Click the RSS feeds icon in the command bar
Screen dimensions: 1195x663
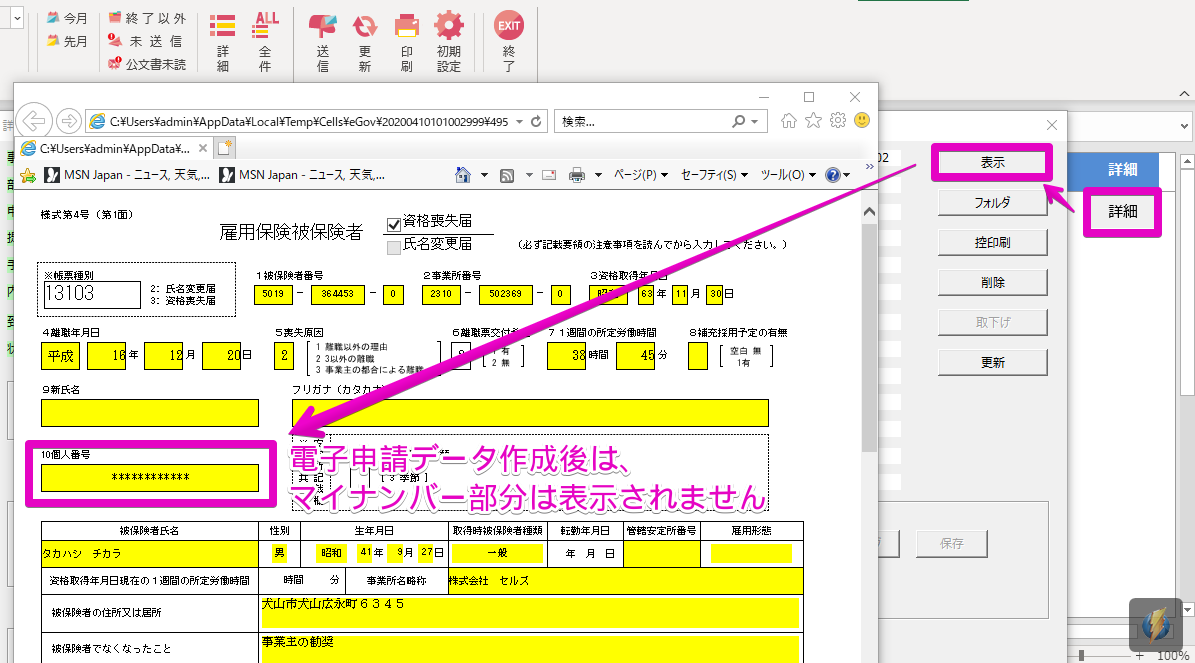pyautogui.click(x=507, y=175)
